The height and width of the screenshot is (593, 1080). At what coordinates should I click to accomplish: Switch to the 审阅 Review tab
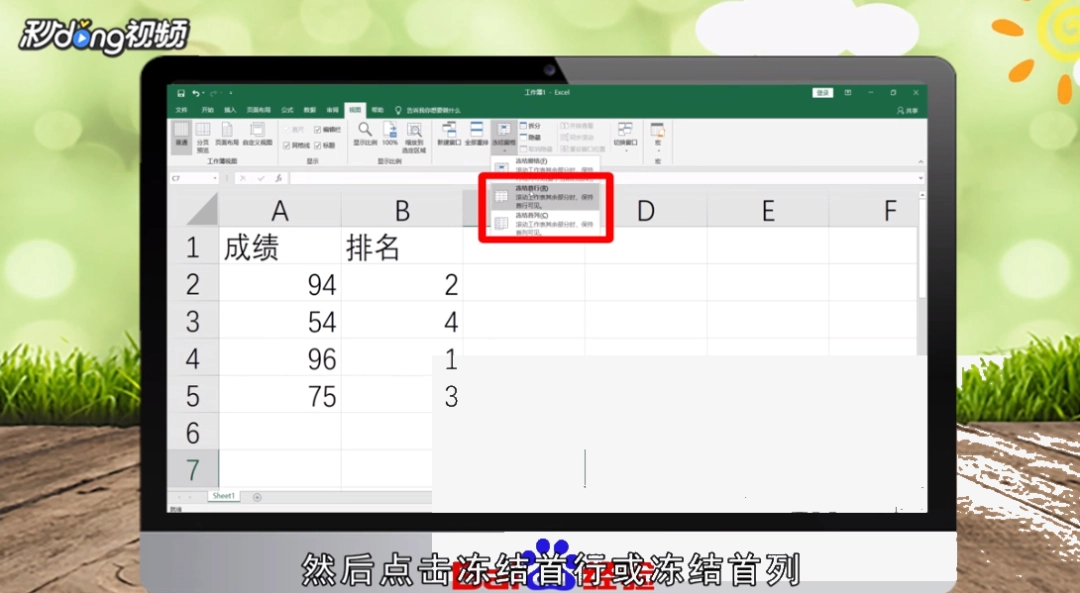pyautogui.click(x=333, y=110)
